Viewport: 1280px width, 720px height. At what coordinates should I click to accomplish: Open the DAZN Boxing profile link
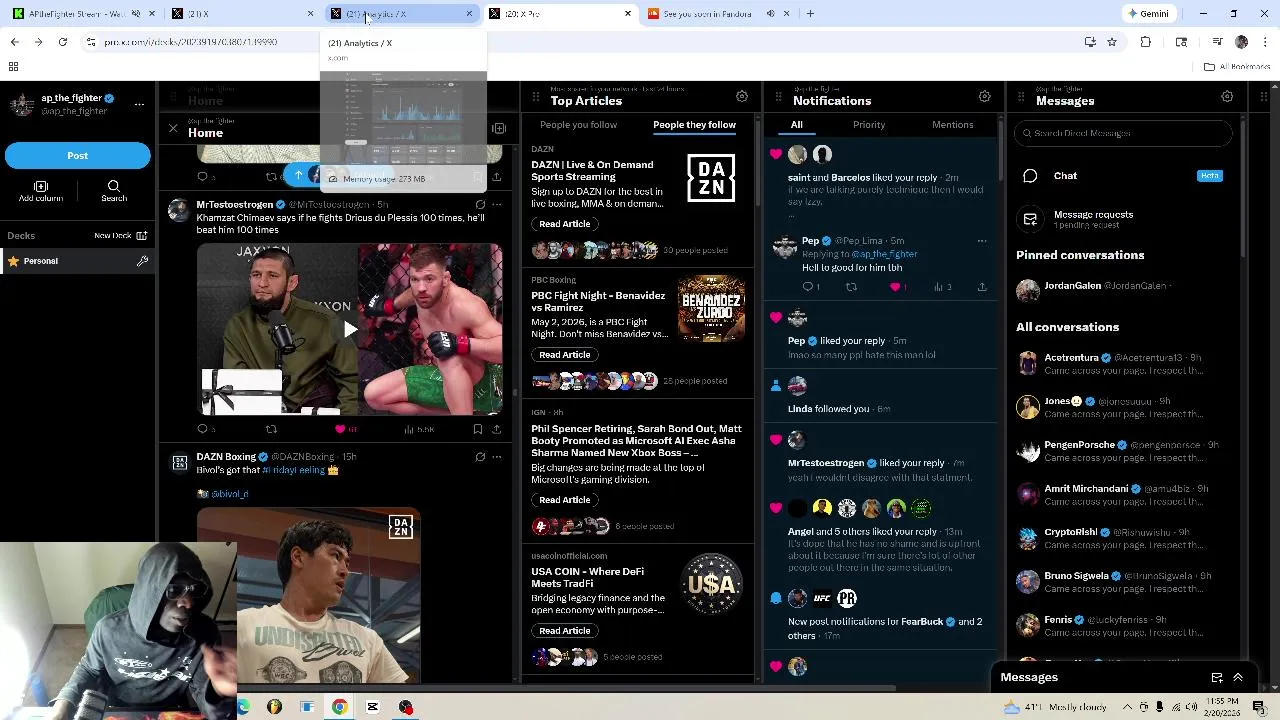click(226, 457)
